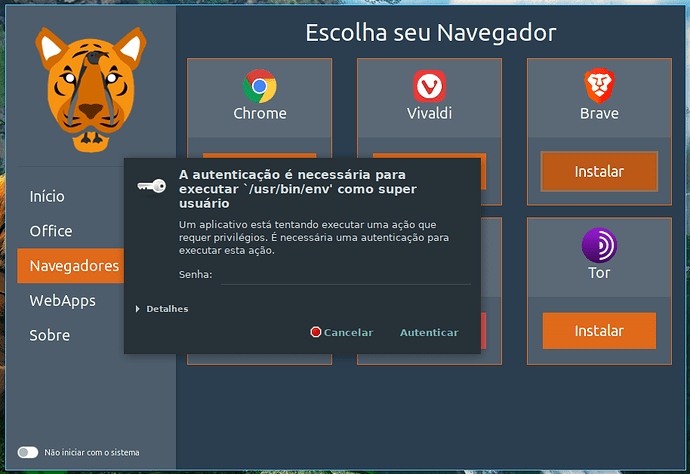Screen dimensions: 690x474
Task: Click the key icon in authentication dialog
Action: 152,186
